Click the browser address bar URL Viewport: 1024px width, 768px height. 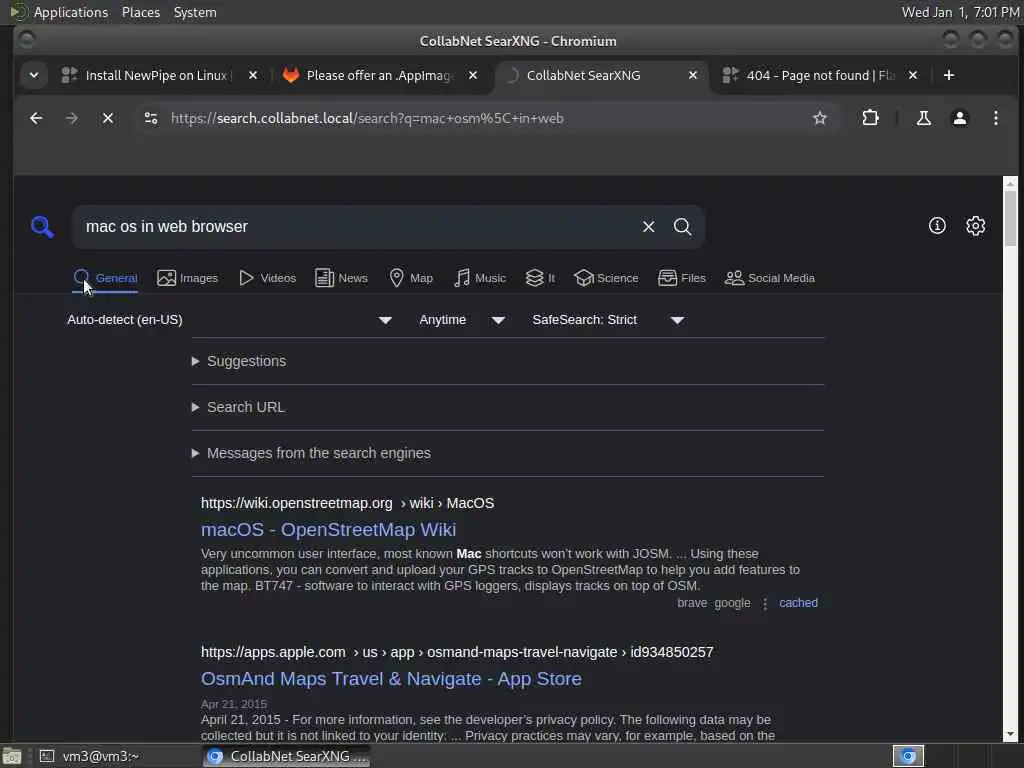[367, 118]
